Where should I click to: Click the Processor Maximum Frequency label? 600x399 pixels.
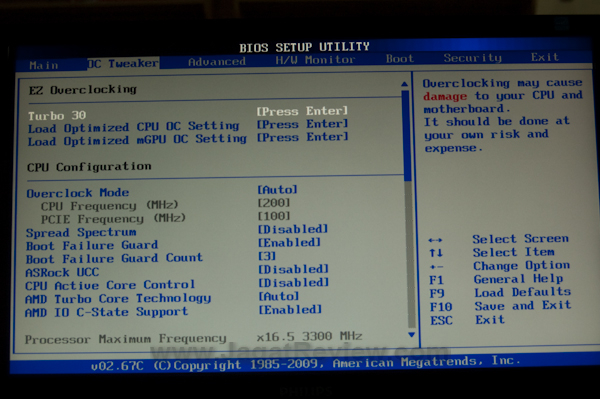point(126,339)
